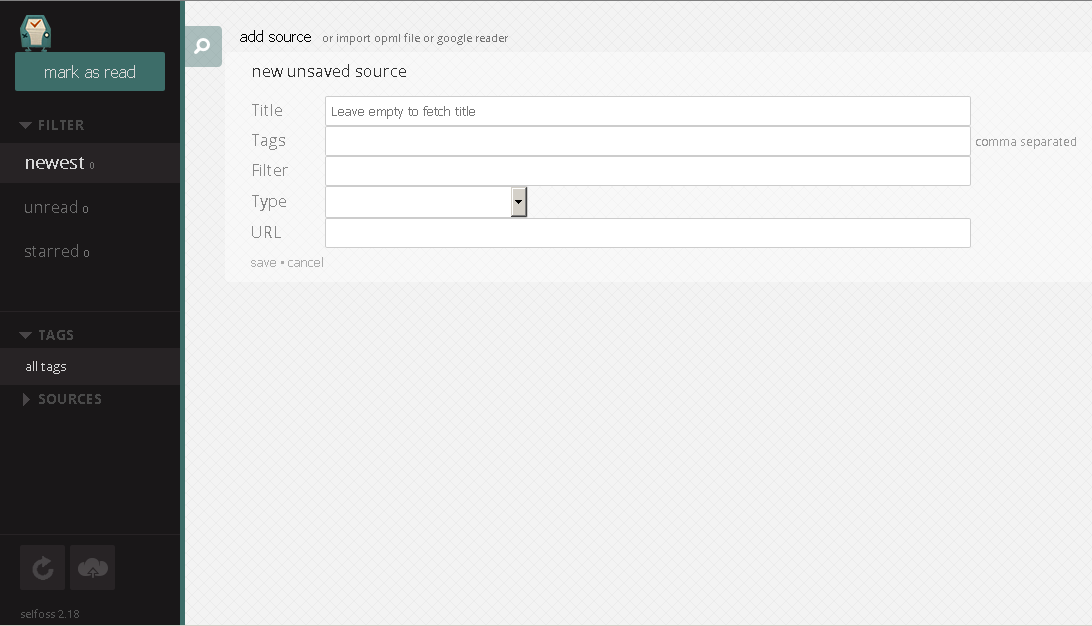Click the add source link
Image resolution: width=1092 pixels, height=626 pixels.
[275, 37]
